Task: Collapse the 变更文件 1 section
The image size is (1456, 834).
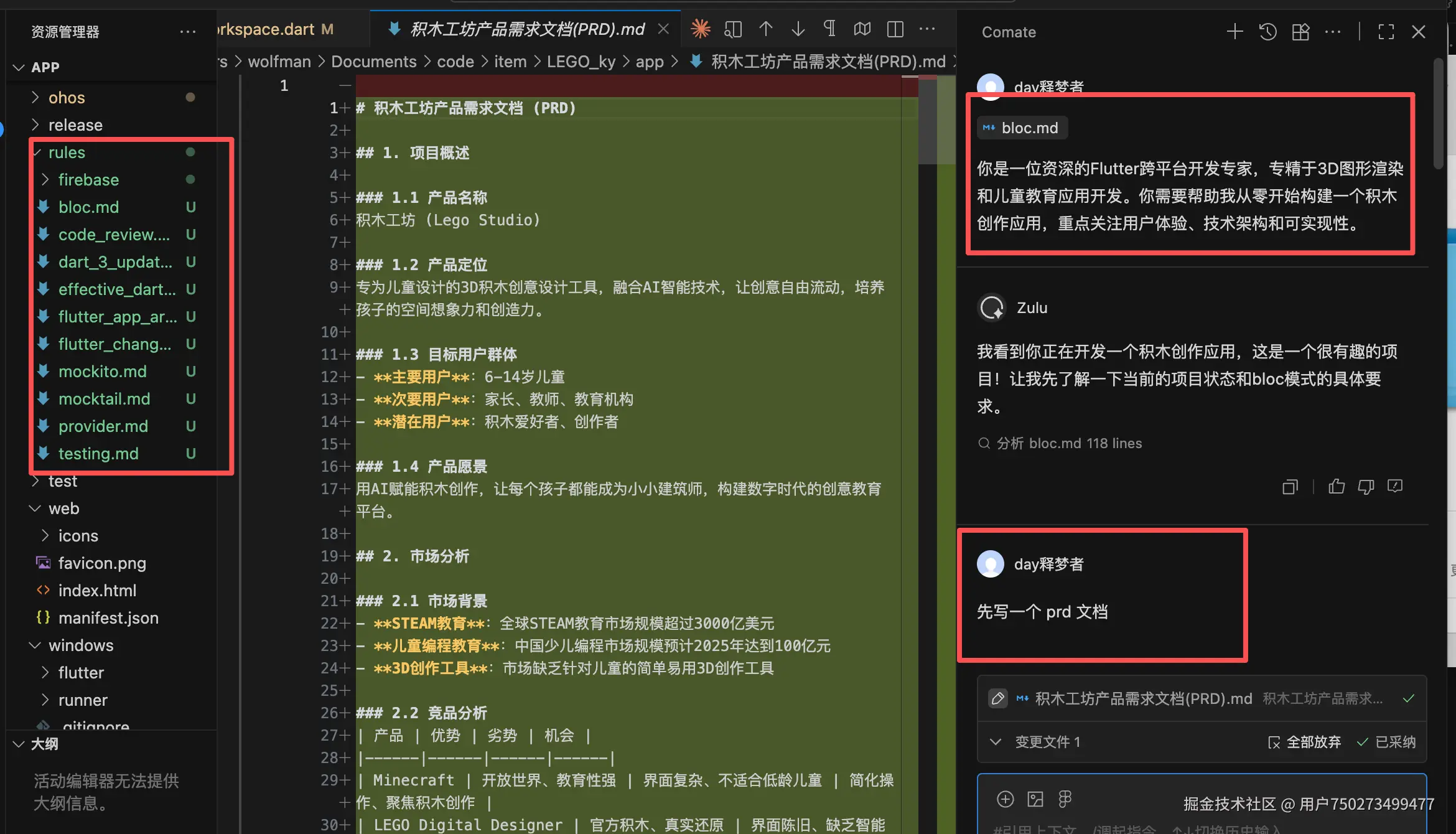Action: pyautogui.click(x=996, y=741)
